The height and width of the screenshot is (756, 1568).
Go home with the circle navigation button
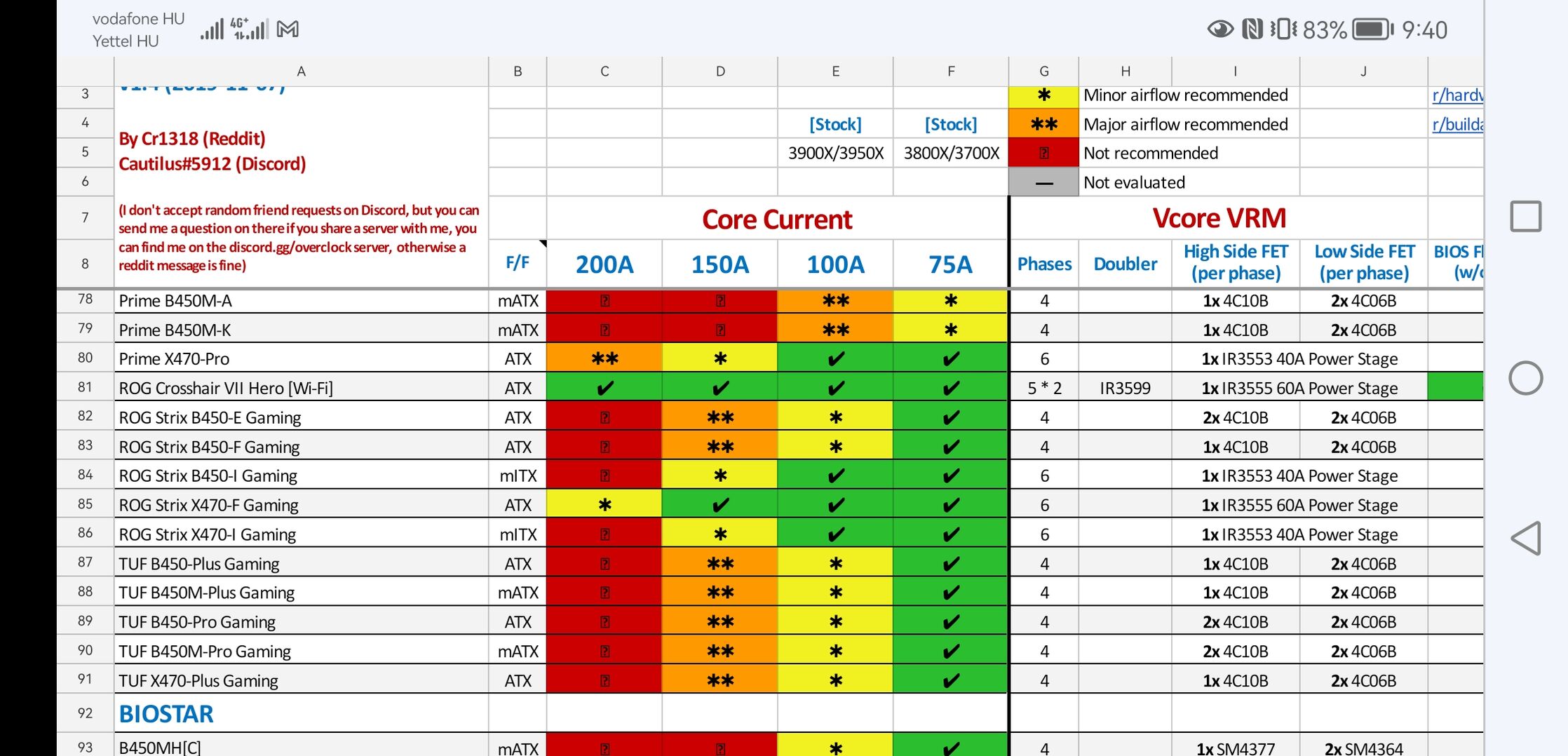(1526, 378)
